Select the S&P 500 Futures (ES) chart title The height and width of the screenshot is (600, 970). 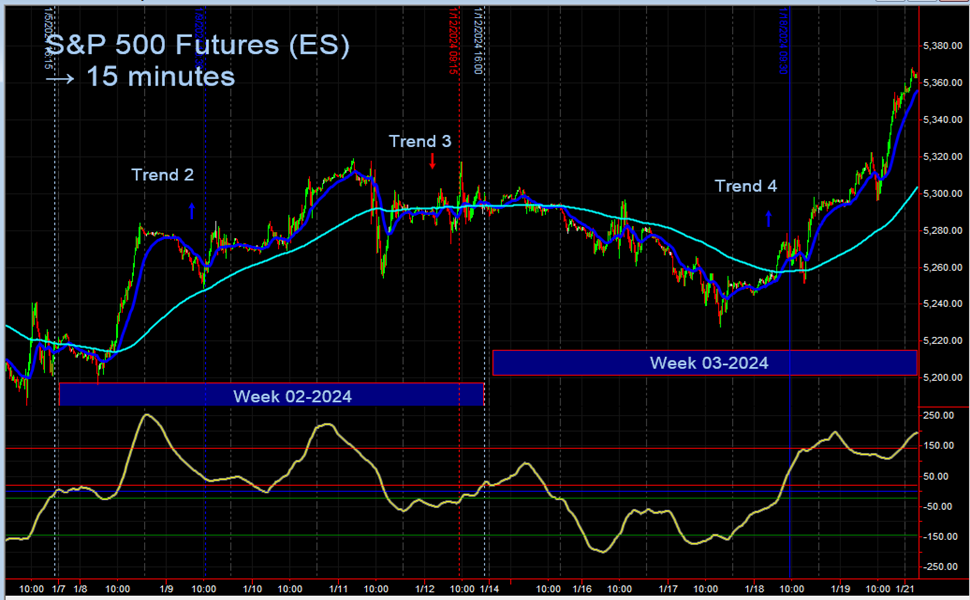point(200,44)
